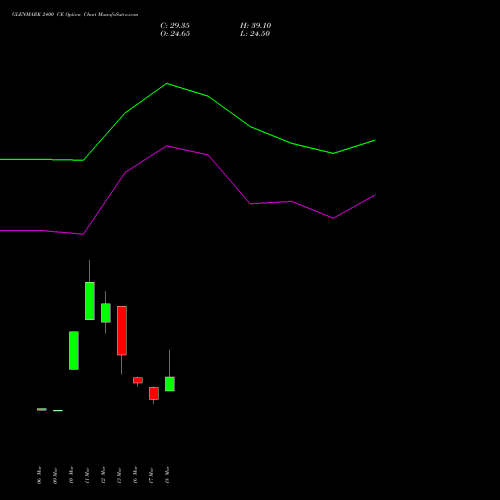
Task: Select the 10 Mar date label
Action: point(71,475)
